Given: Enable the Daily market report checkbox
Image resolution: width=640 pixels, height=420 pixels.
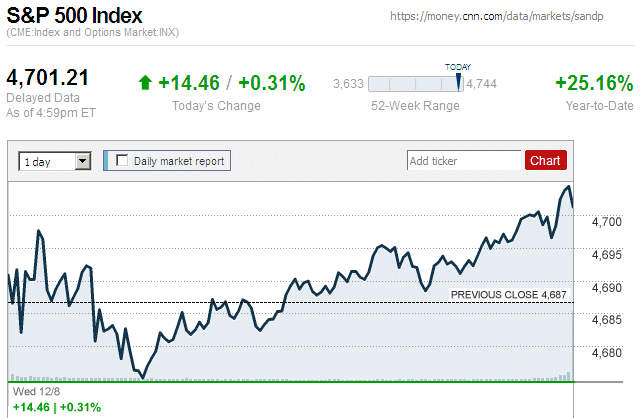Looking at the screenshot, I should tap(123, 160).
